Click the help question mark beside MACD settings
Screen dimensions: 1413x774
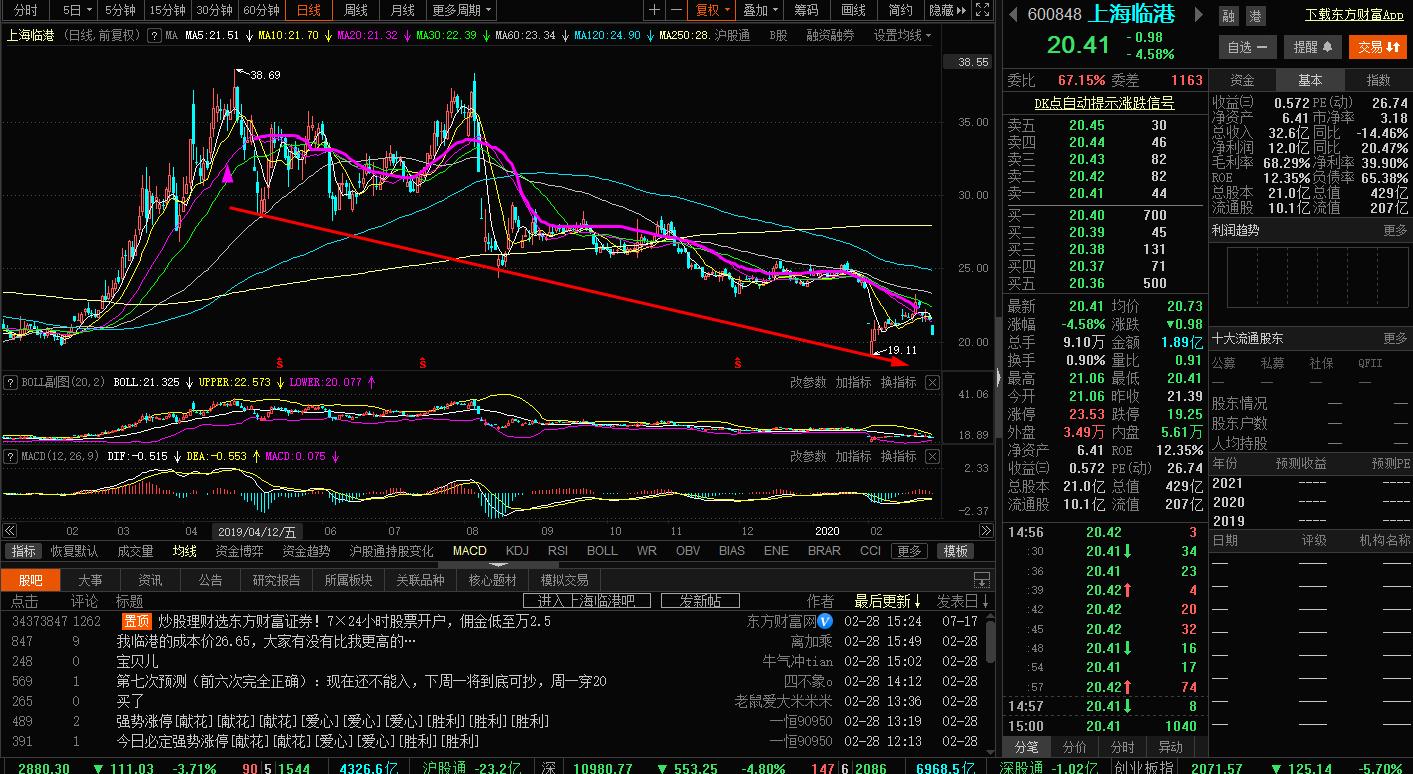tap(10, 456)
